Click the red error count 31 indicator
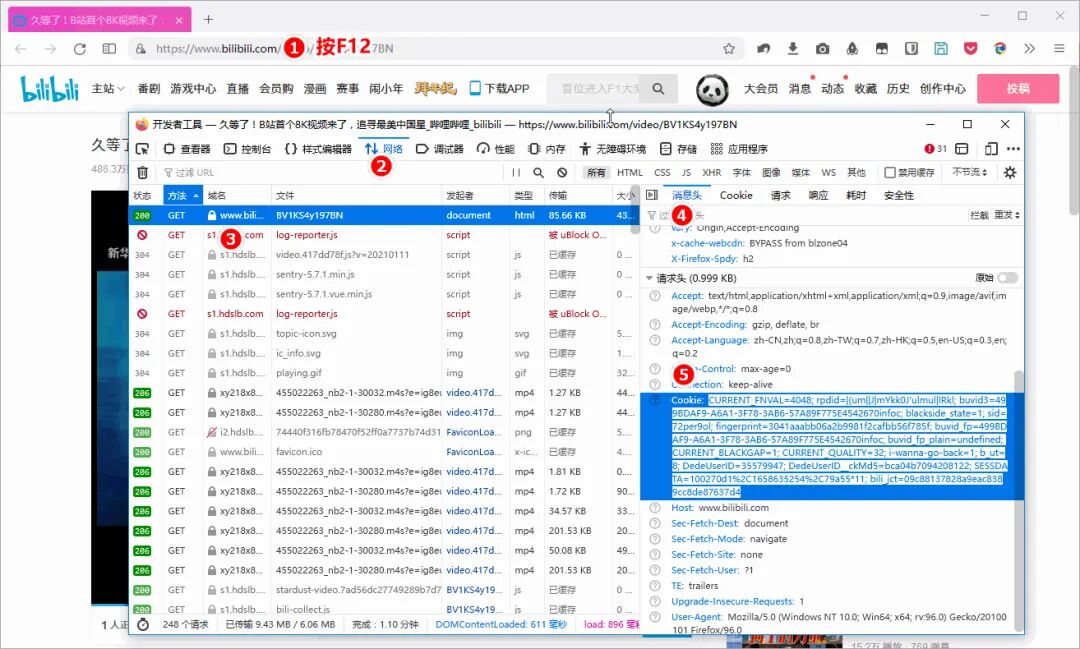The width and height of the screenshot is (1080, 649). click(x=935, y=149)
